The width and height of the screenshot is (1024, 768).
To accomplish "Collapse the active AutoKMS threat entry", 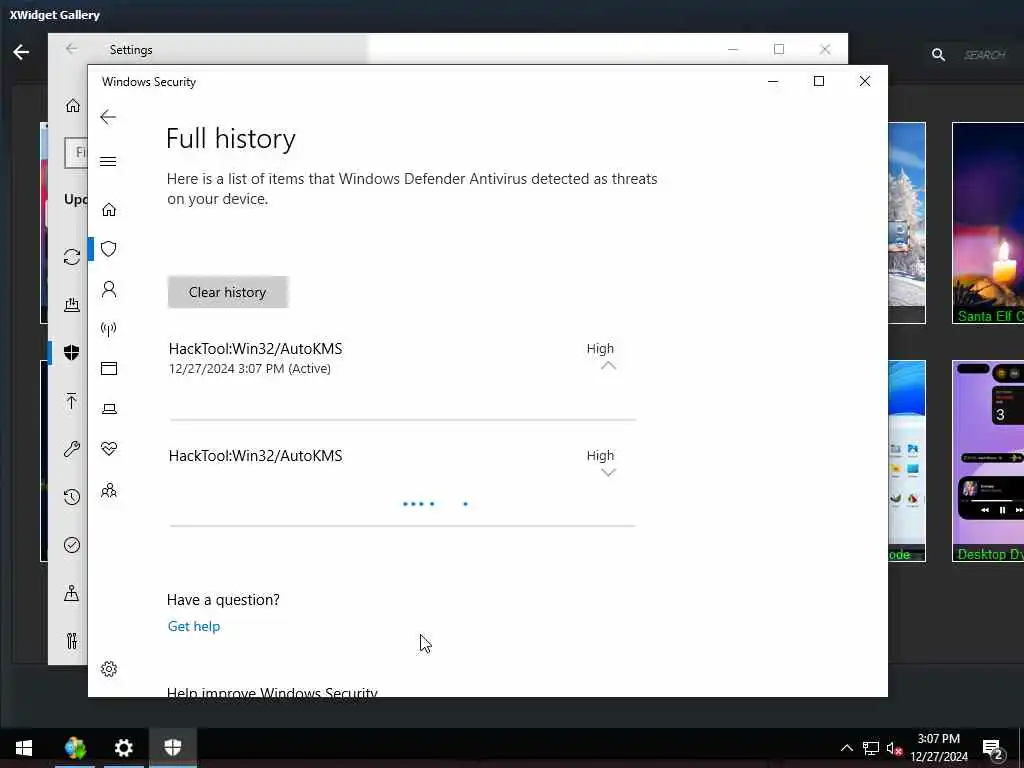I will (x=608, y=366).
